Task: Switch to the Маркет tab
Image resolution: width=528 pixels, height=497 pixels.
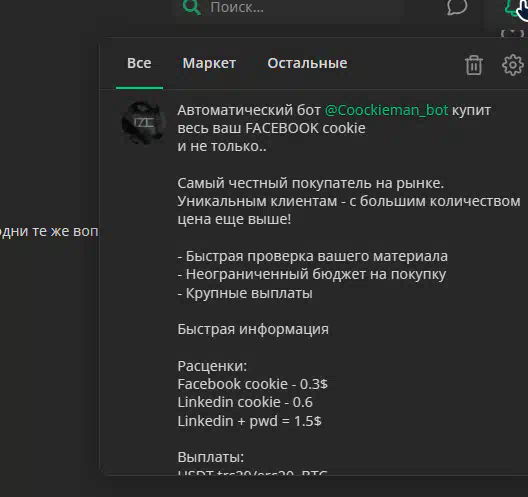Action: coord(209,63)
